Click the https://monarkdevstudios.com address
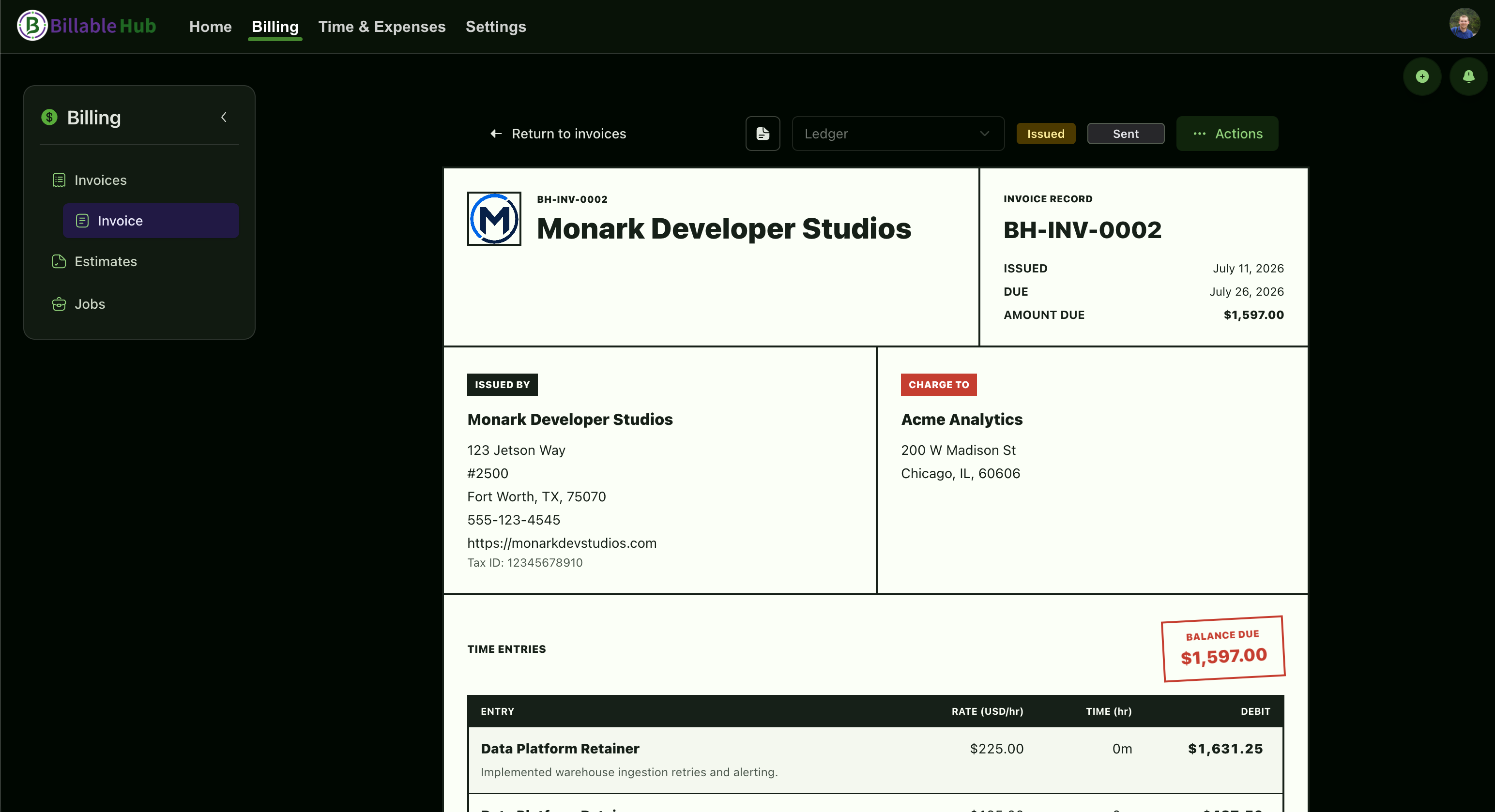The height and width of the screenshot is (812, 1495). [562, 543]
